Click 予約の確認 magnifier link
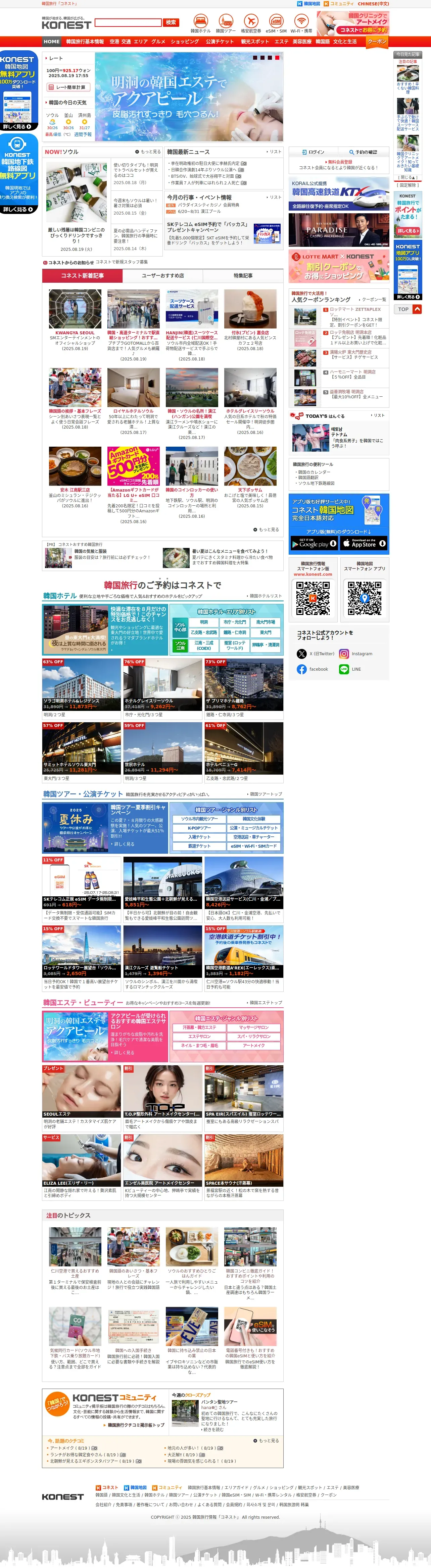The height and width of the screenshot is (1568, 431). click(x=363, y=152)
